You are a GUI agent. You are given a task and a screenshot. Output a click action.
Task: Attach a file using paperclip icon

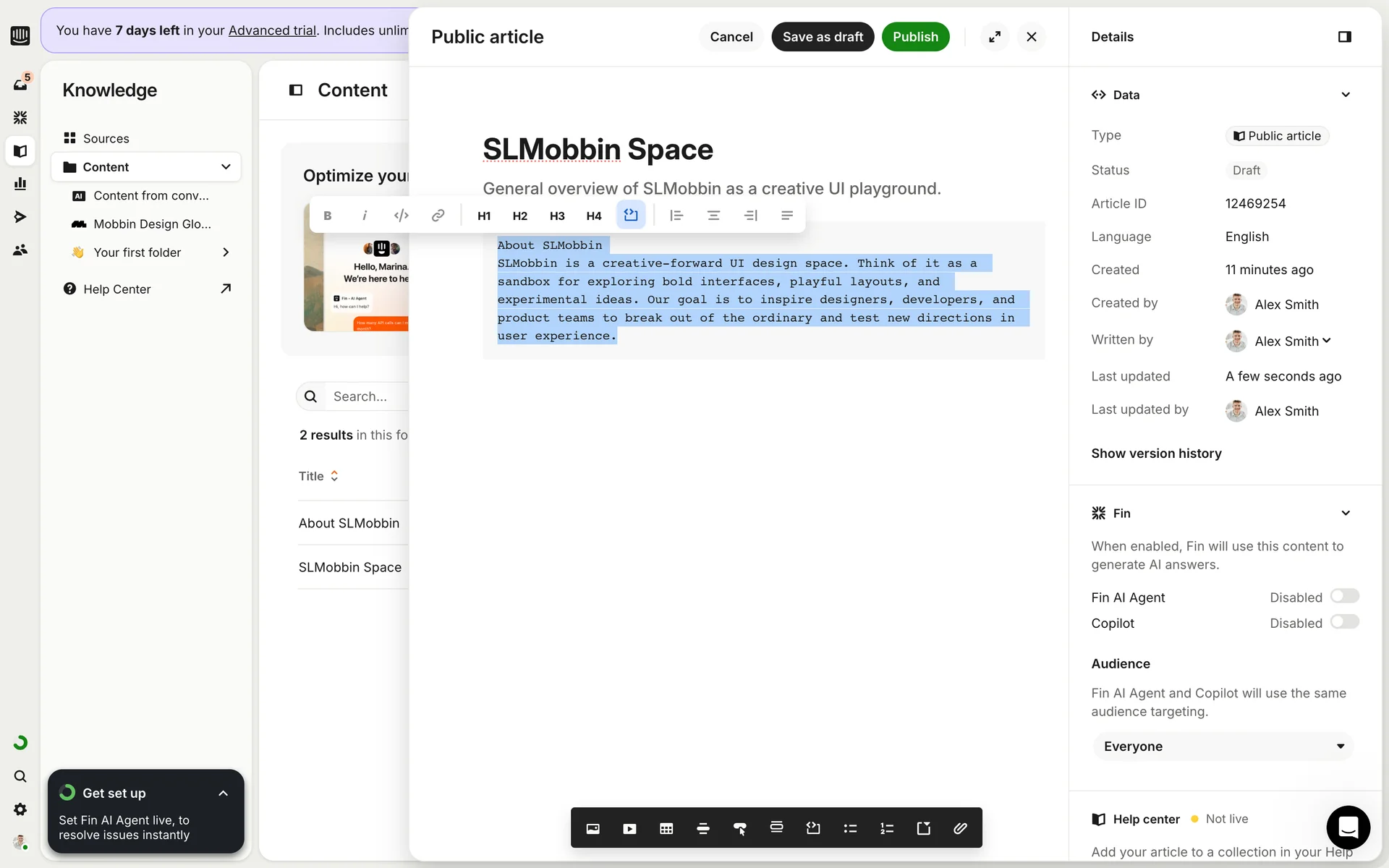point(960,828)
